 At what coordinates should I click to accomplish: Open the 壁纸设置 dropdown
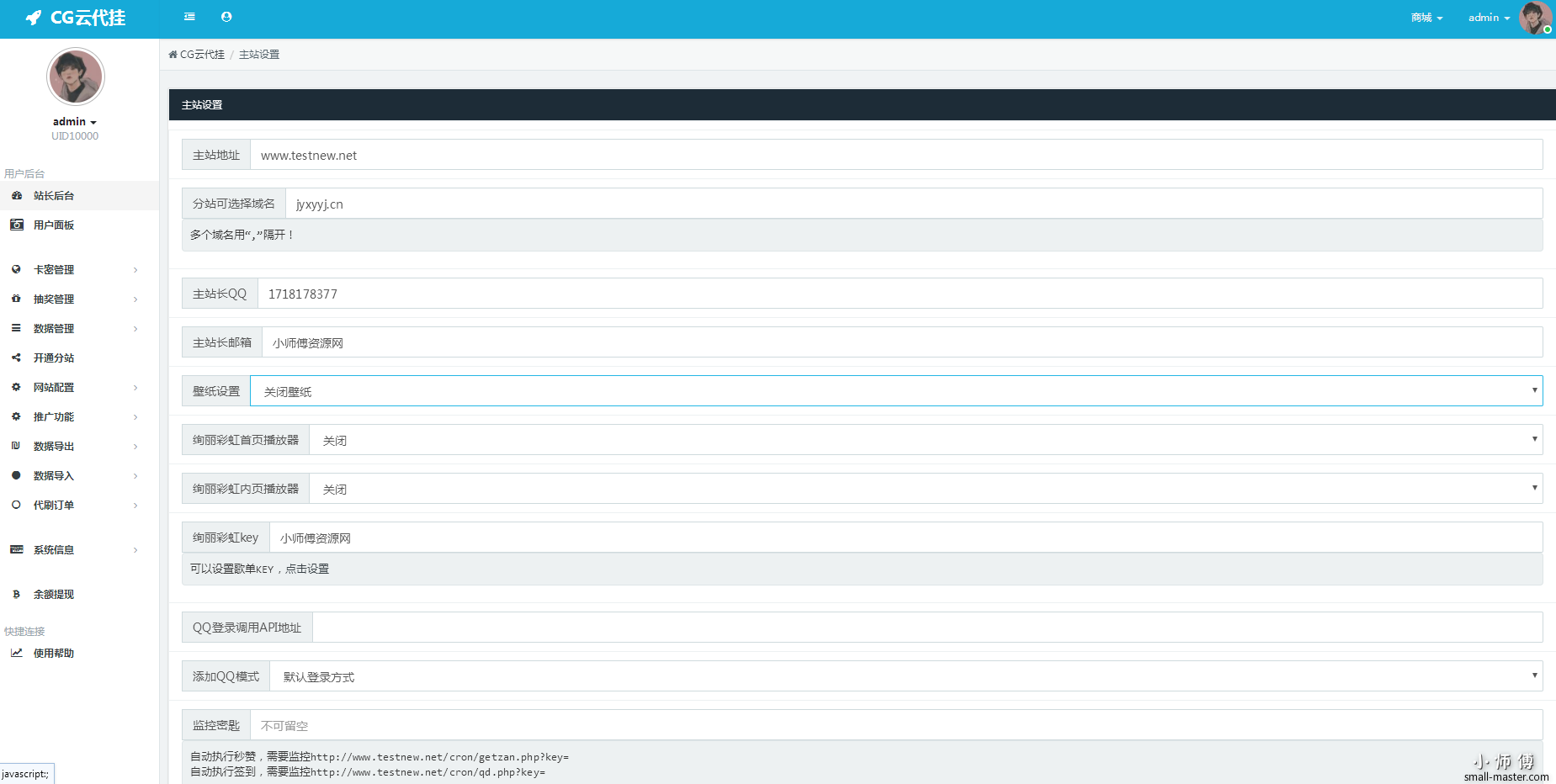(896, 391)
